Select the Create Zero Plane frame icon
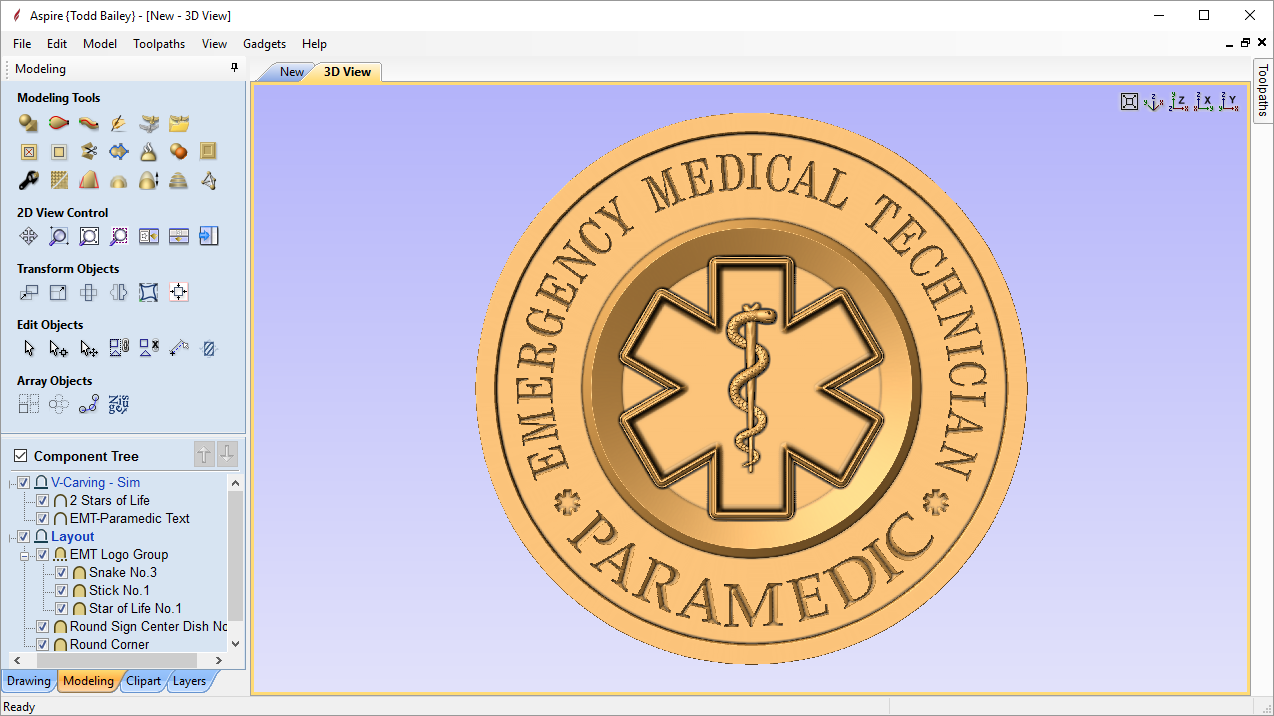 [x=208, y=152]
